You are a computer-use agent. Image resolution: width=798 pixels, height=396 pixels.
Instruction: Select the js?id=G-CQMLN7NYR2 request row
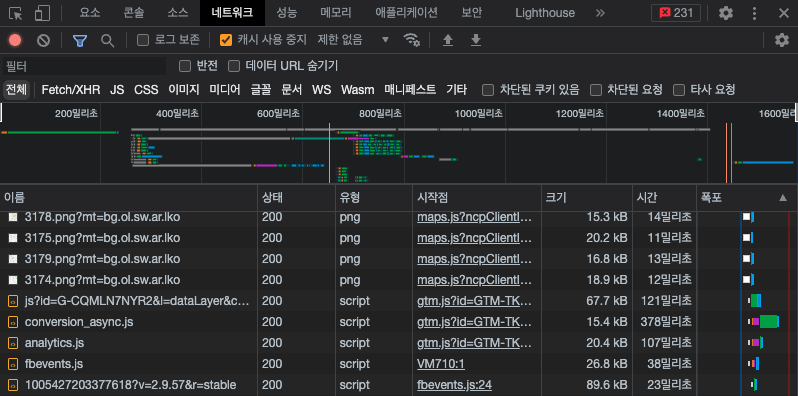point(399,301)
